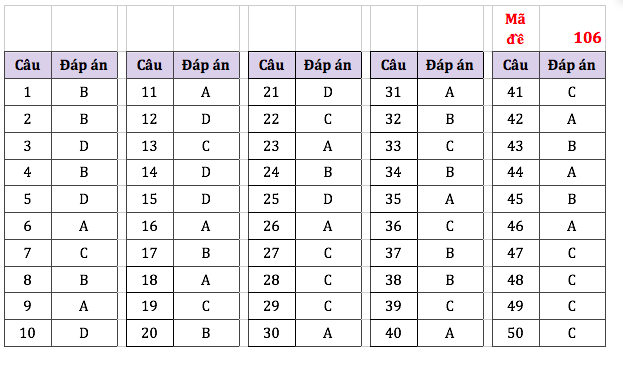Select answer B for question 20
Image resolution: width=623 pixels, height=368 pixels.
click(x=206, y=333)
